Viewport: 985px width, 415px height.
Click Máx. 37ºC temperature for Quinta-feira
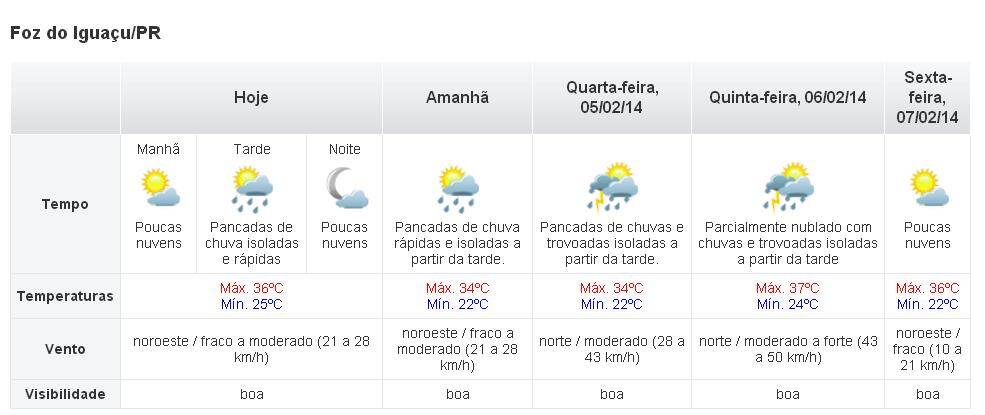tap(788, 288)
